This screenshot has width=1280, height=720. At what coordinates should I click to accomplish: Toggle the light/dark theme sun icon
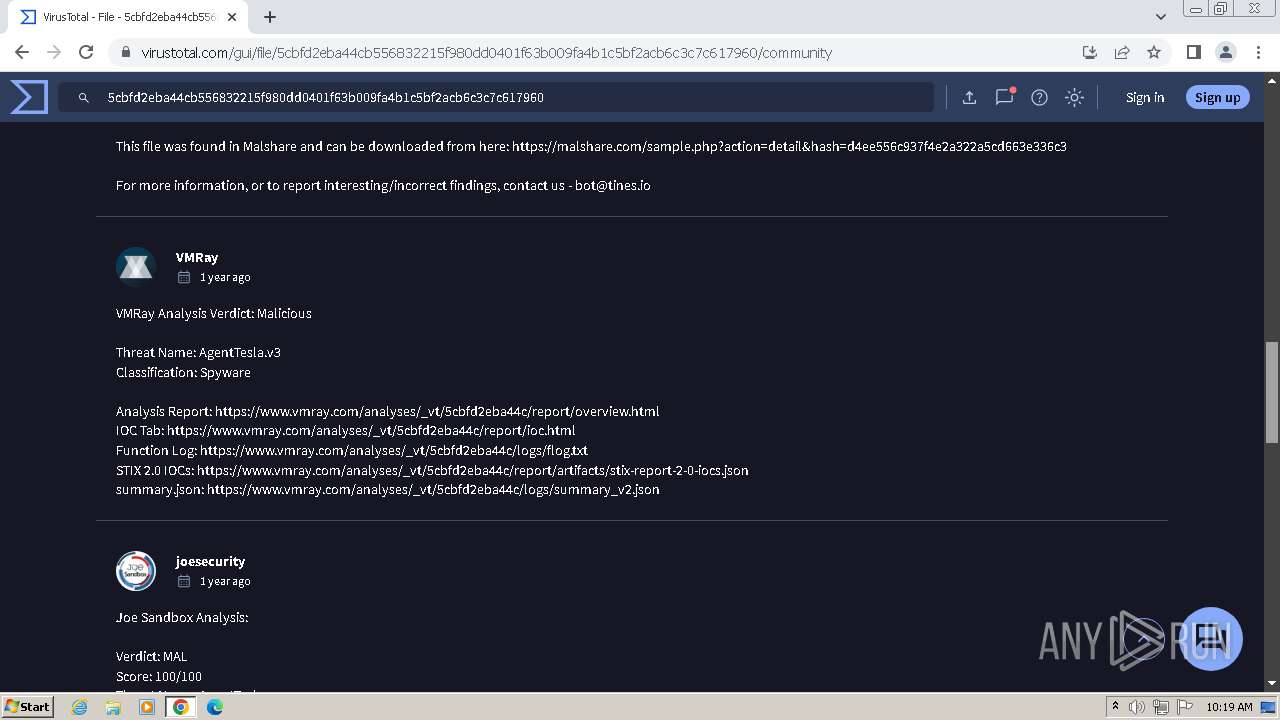coord(1074,97)
